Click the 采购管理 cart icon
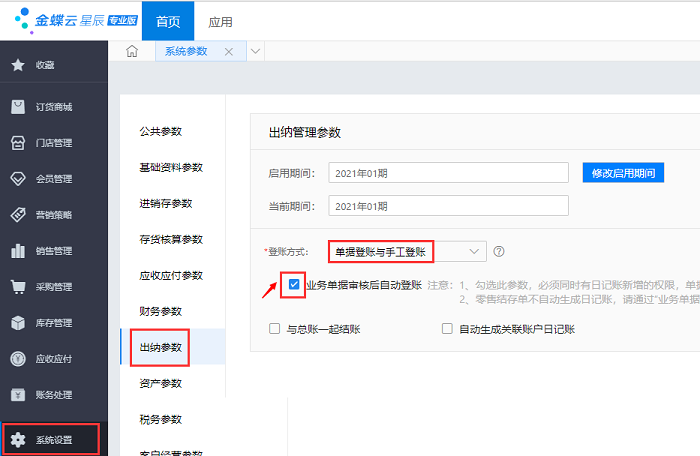Image resolution: width=700 pixels, height=456 pixels. point(18,287)
